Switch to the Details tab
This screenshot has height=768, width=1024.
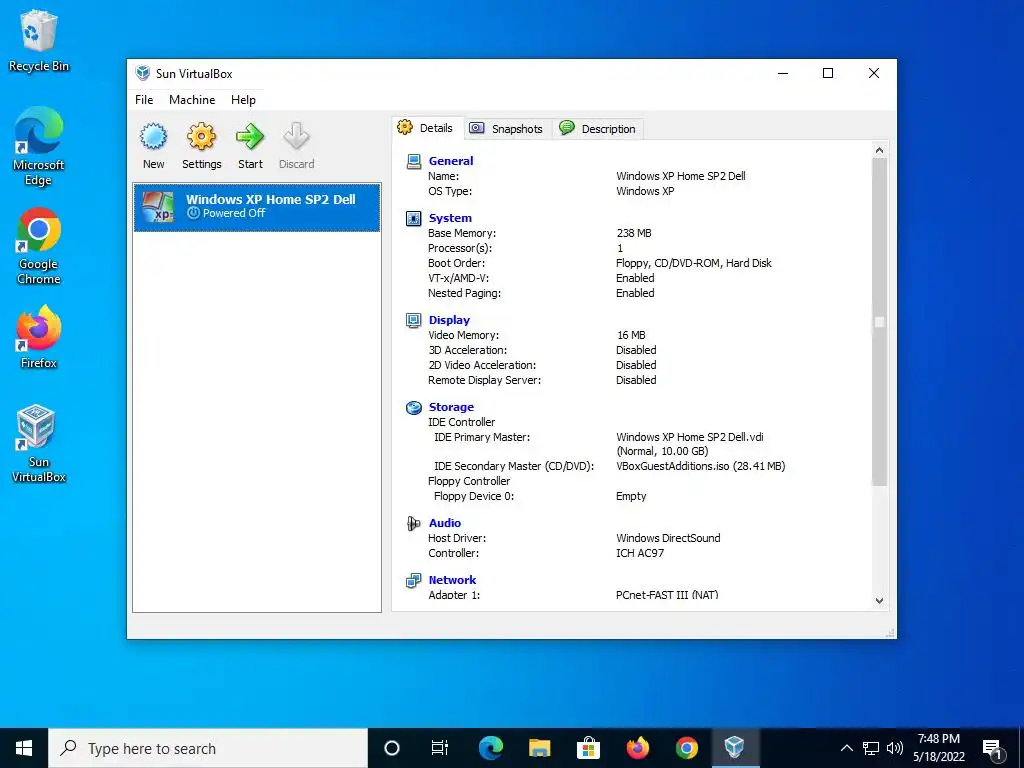(x=428, y=128)
